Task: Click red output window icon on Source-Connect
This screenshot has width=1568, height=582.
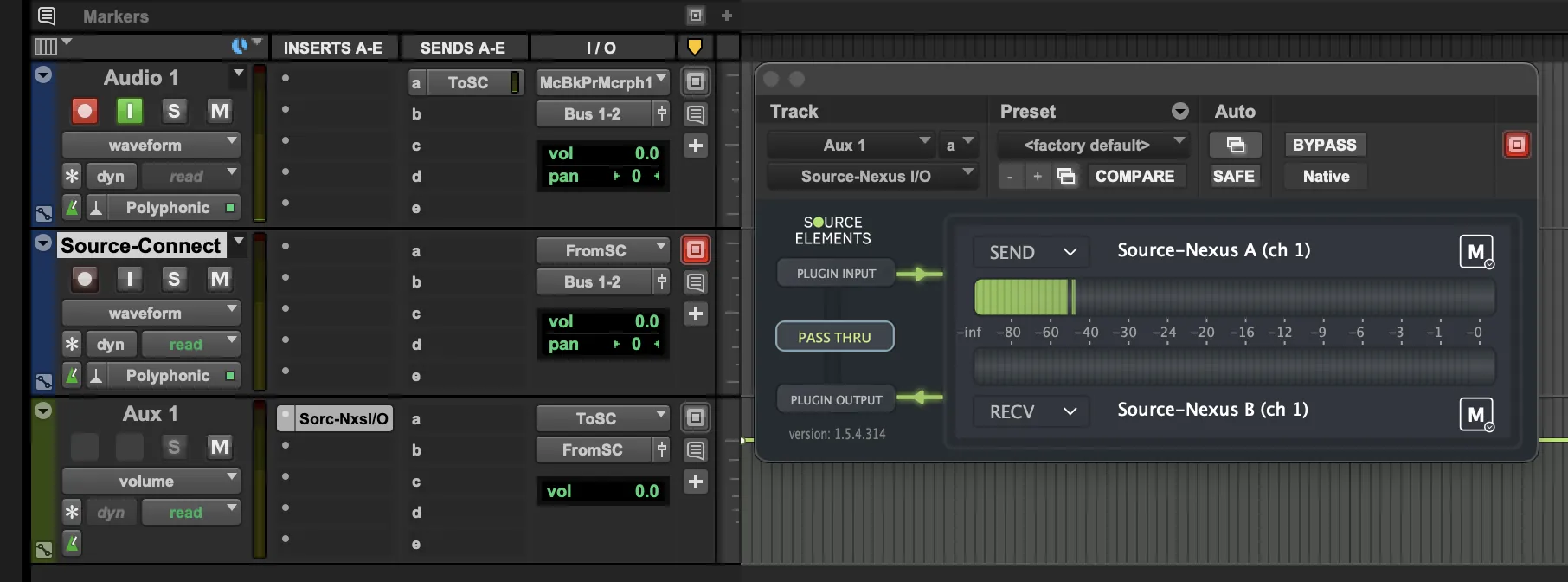Action: (x=695, y=249)
